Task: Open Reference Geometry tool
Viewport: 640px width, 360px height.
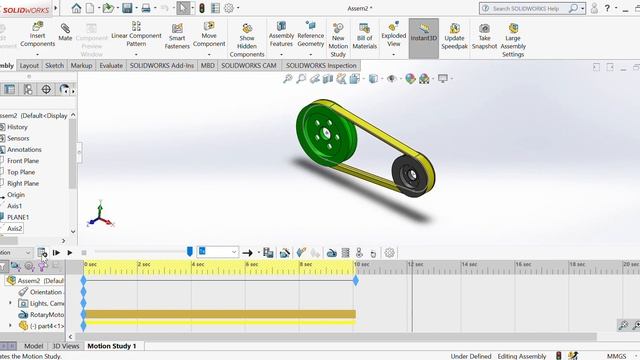Action: [311, 34]
